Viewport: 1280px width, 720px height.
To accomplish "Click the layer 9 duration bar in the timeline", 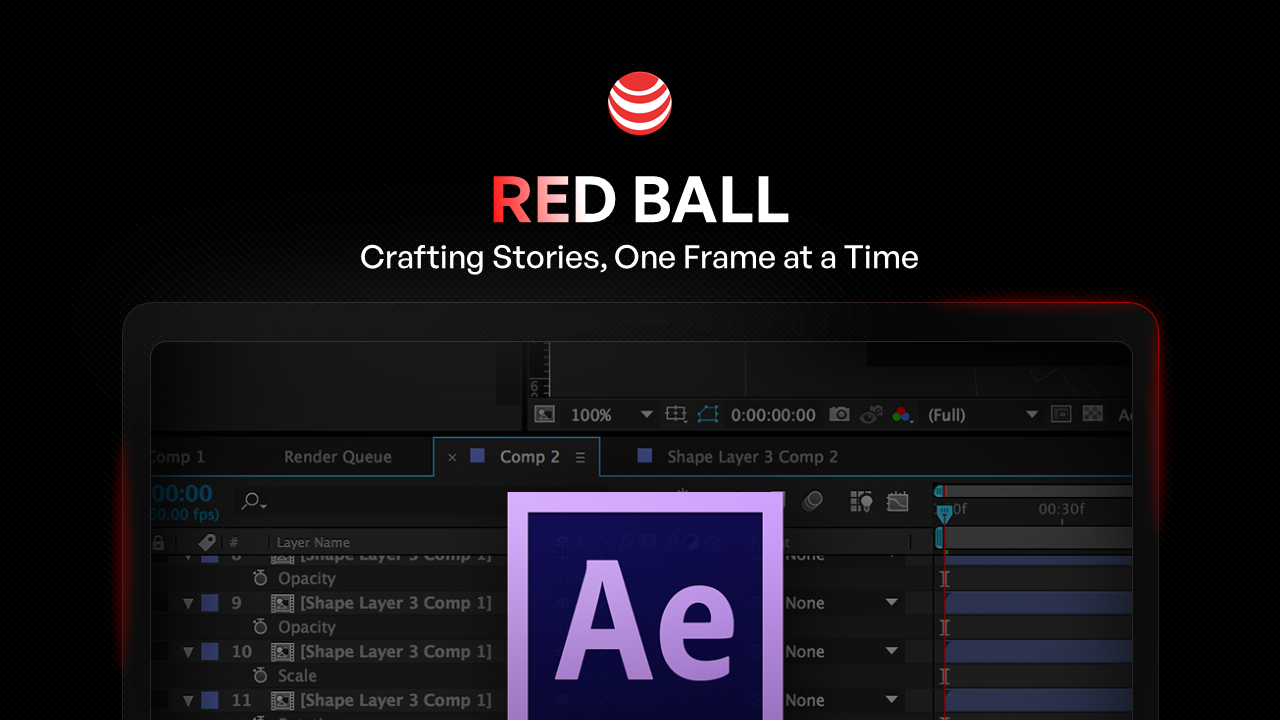I will (x=1038, y=603).
